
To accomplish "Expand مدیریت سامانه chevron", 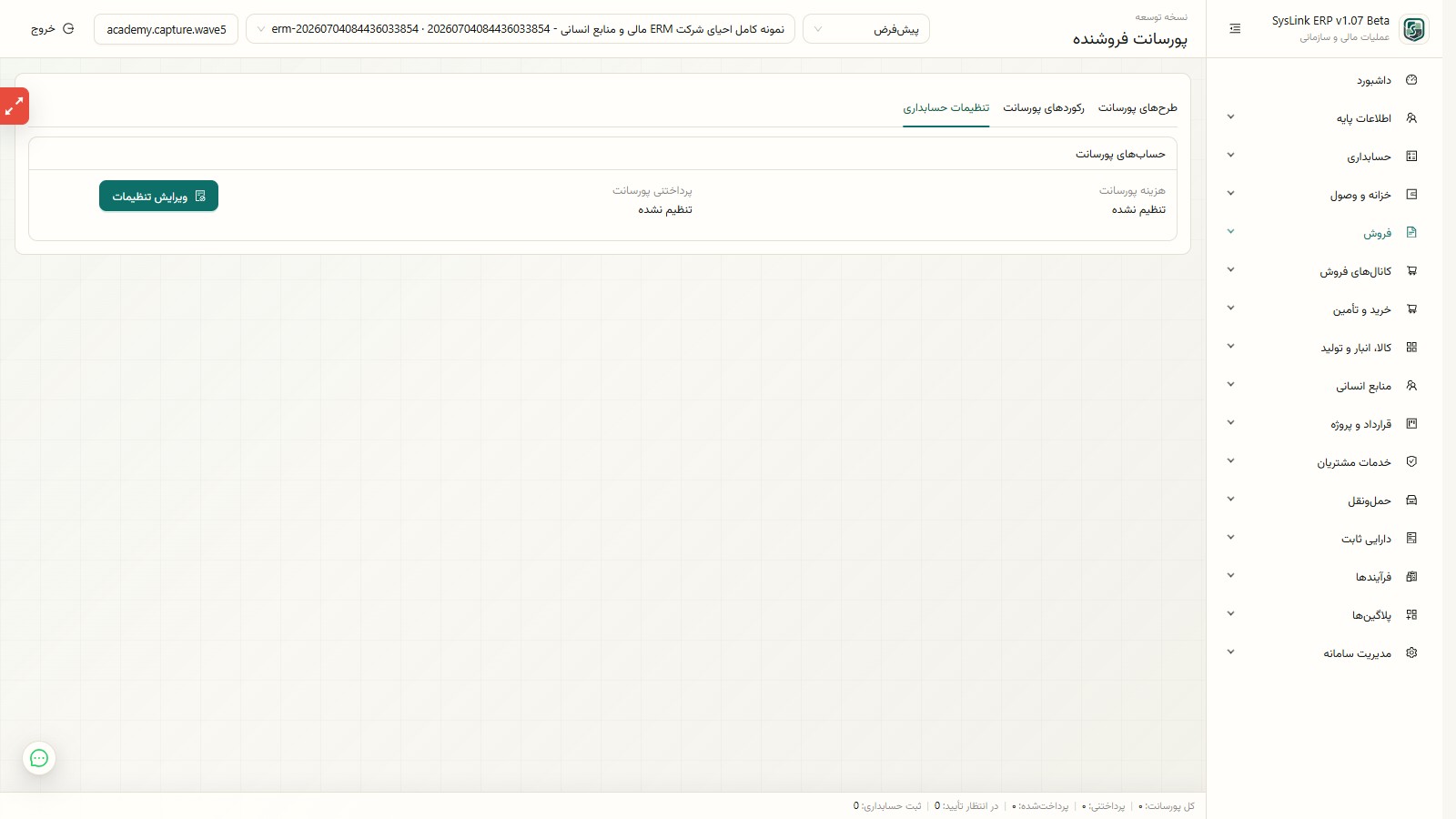I will point(1230,652).
